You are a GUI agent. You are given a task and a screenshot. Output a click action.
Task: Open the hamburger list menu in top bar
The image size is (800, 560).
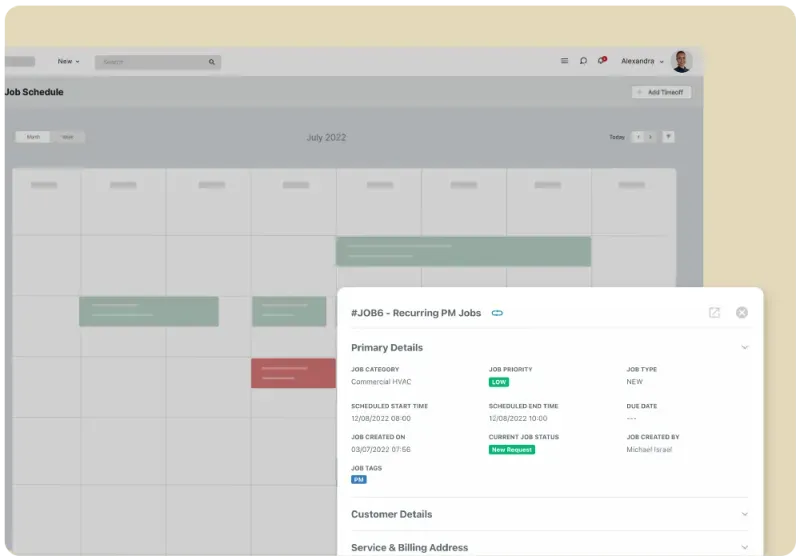(564, 61)
